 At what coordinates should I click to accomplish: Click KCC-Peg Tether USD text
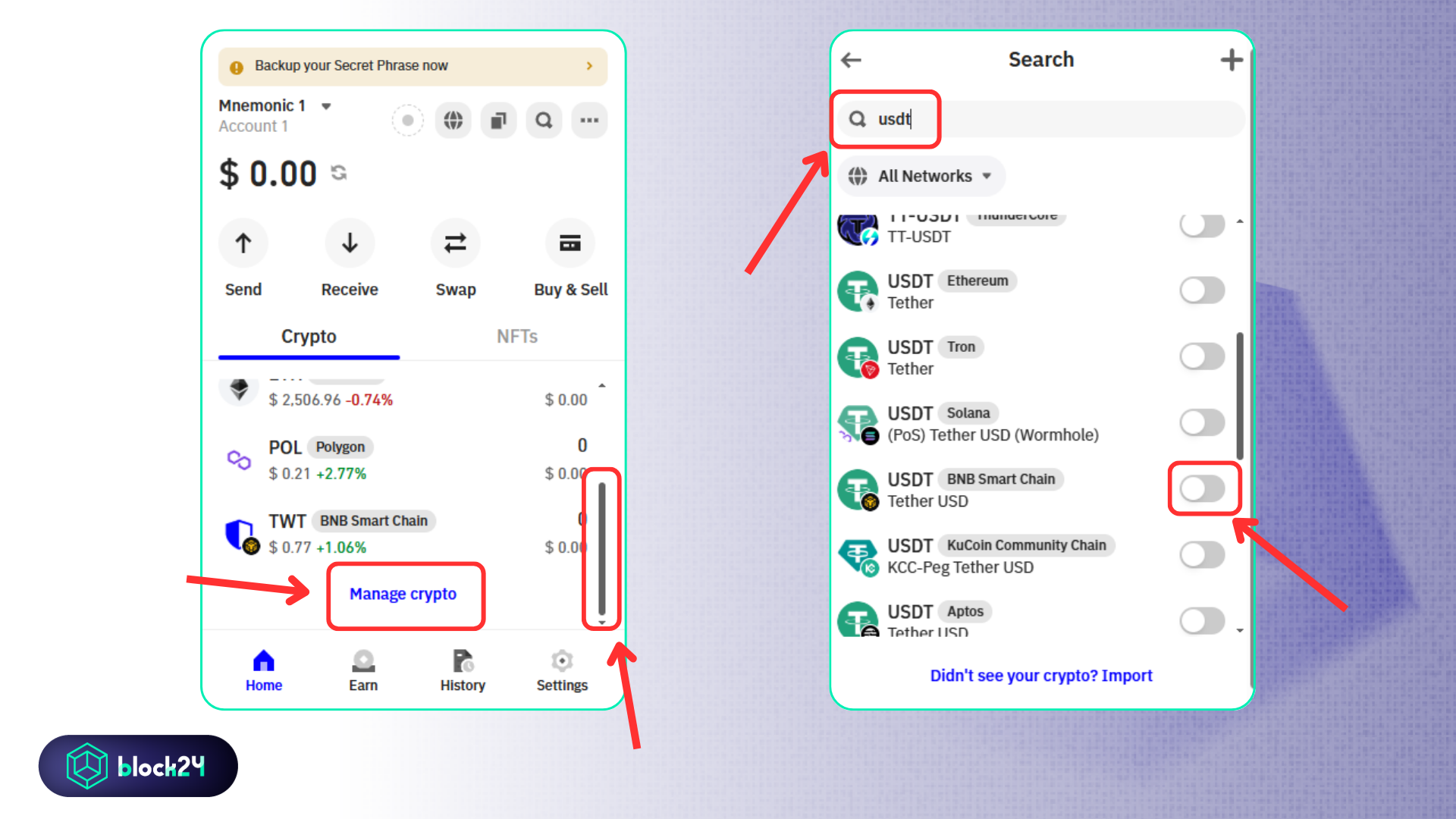coord(960,567)
